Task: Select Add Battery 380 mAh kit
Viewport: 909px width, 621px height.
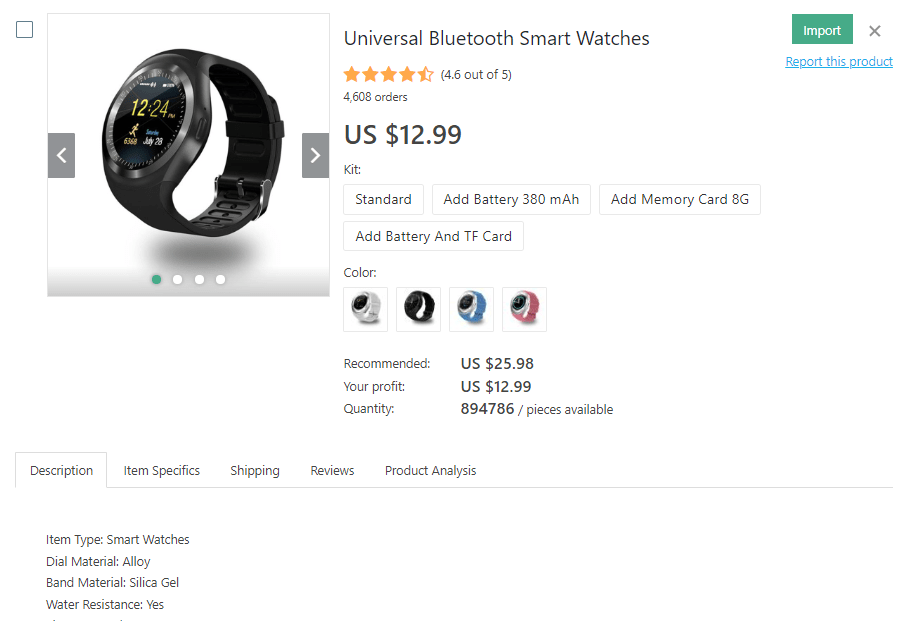Action: (x=511, y=199)
